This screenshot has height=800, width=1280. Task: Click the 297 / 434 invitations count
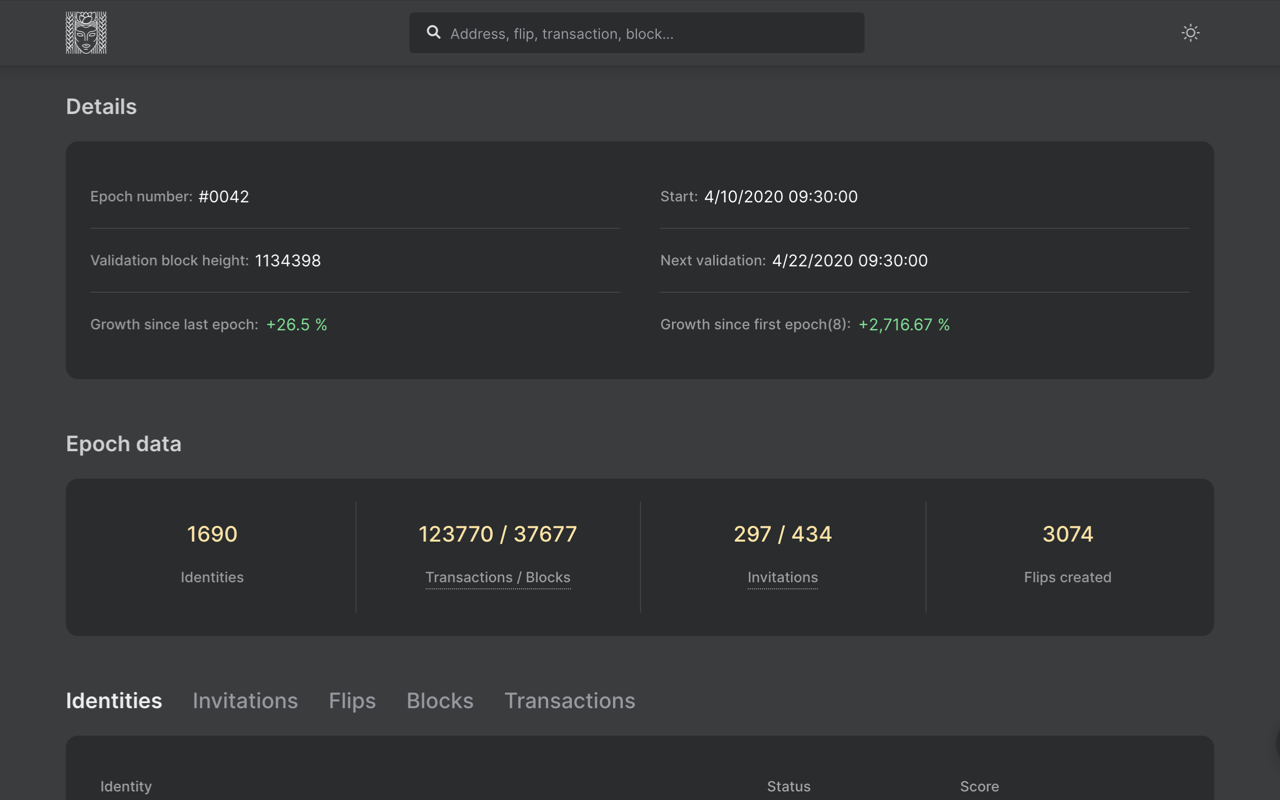point(783,534)
